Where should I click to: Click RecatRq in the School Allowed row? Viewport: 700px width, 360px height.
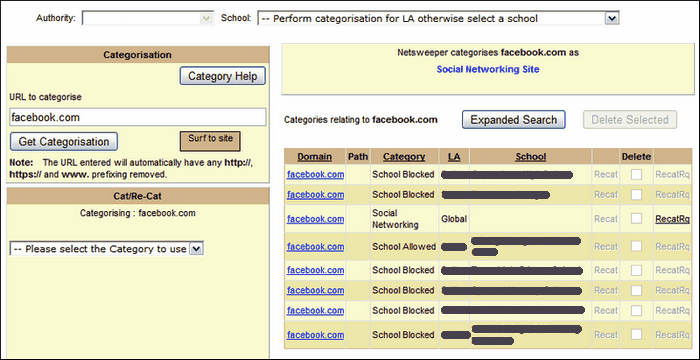click(x=672, y=247)
